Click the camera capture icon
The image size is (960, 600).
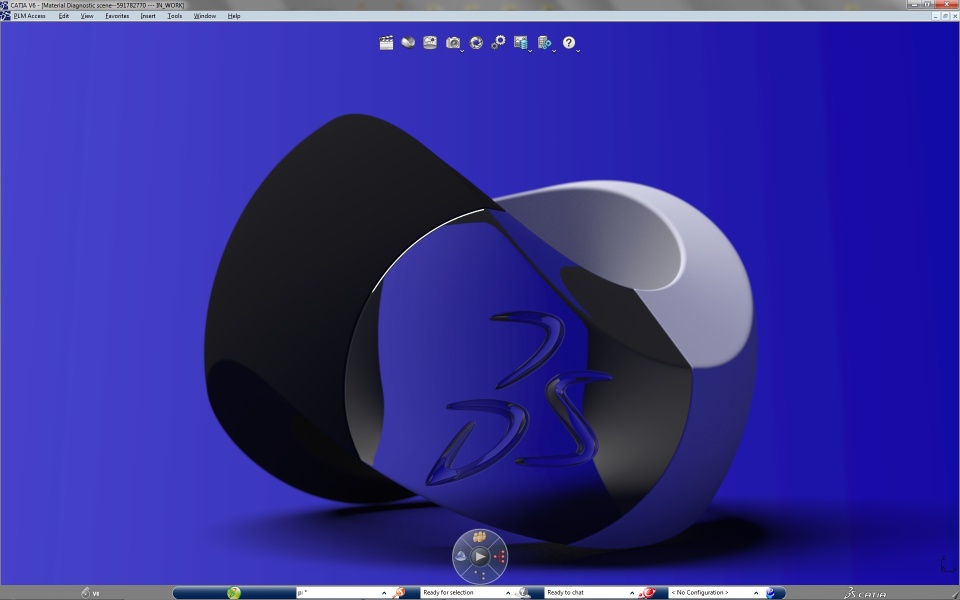[x=452, y=42]
